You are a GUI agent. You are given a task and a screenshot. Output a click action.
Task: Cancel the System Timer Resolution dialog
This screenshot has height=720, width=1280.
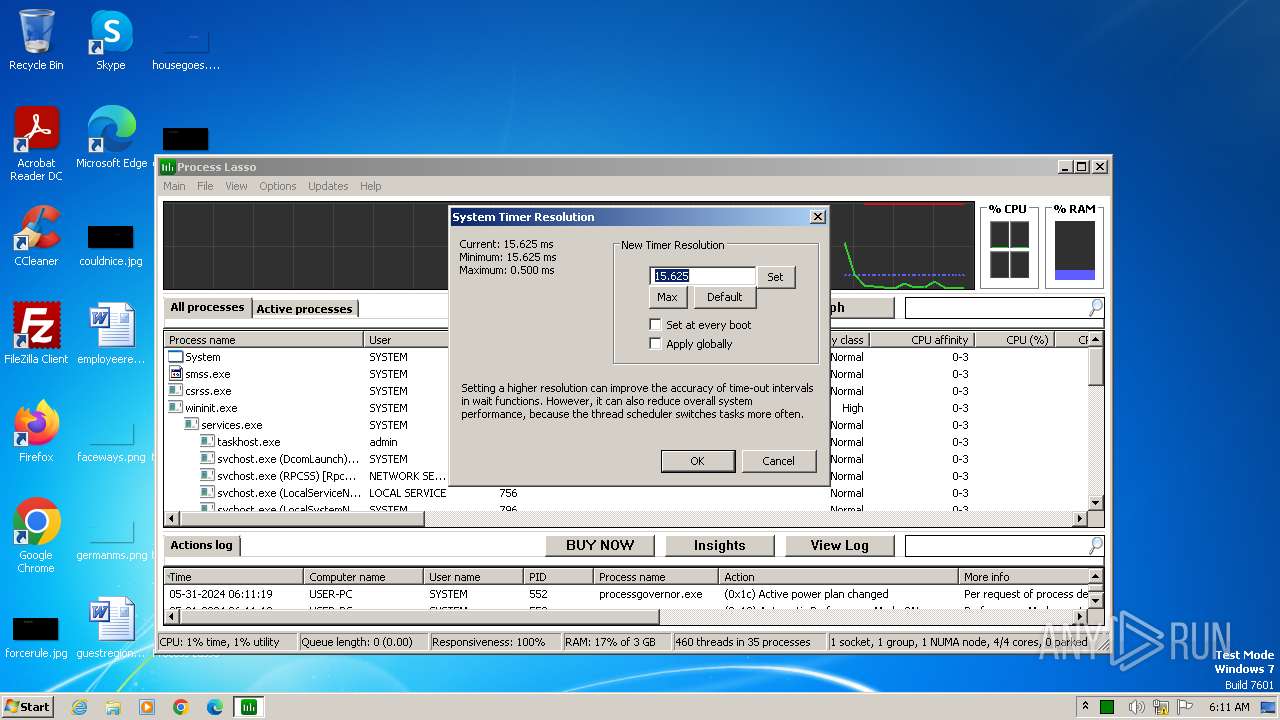[x=778, y=461]
